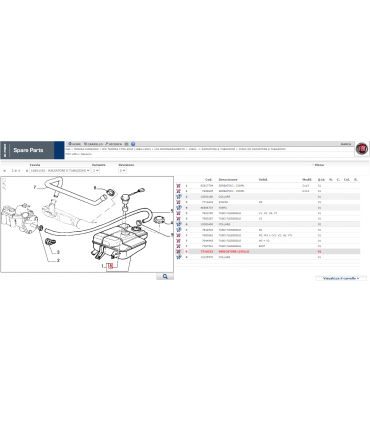Click the magnifier button below the diagram
The height and width of the screenshot is (423, 370).
point(165,276)
